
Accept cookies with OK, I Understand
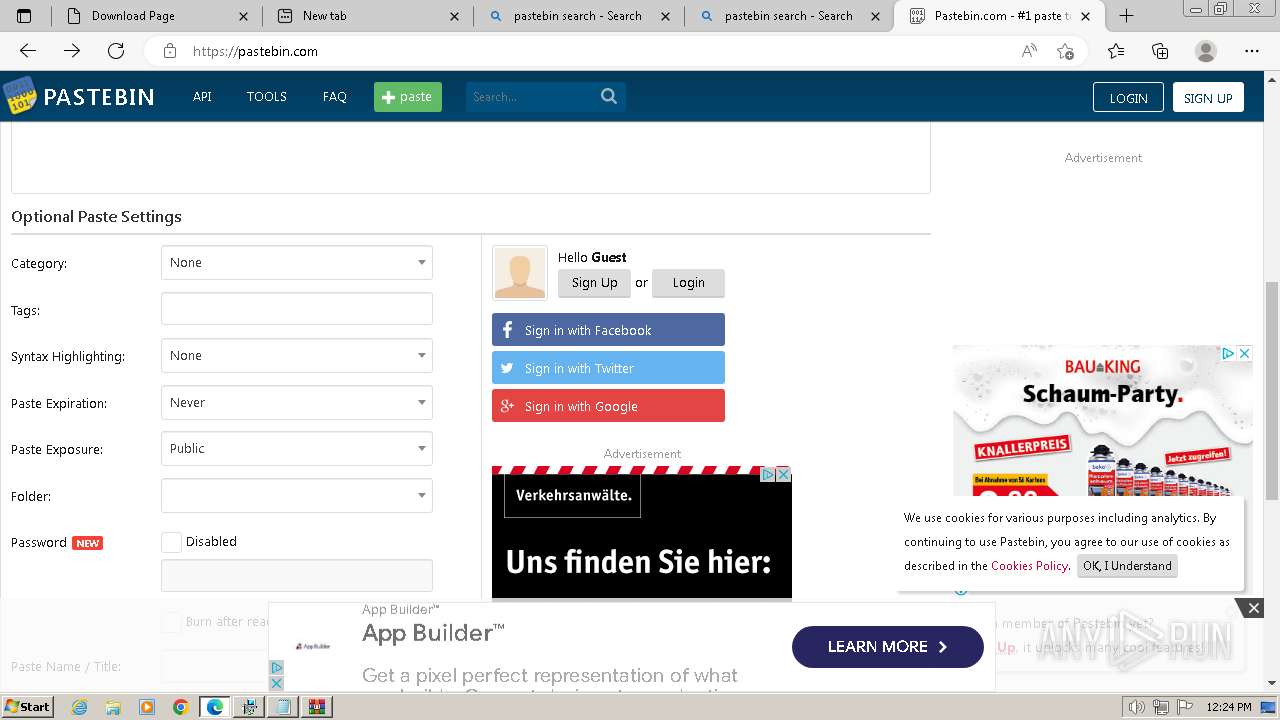(x=1127, y=566)
